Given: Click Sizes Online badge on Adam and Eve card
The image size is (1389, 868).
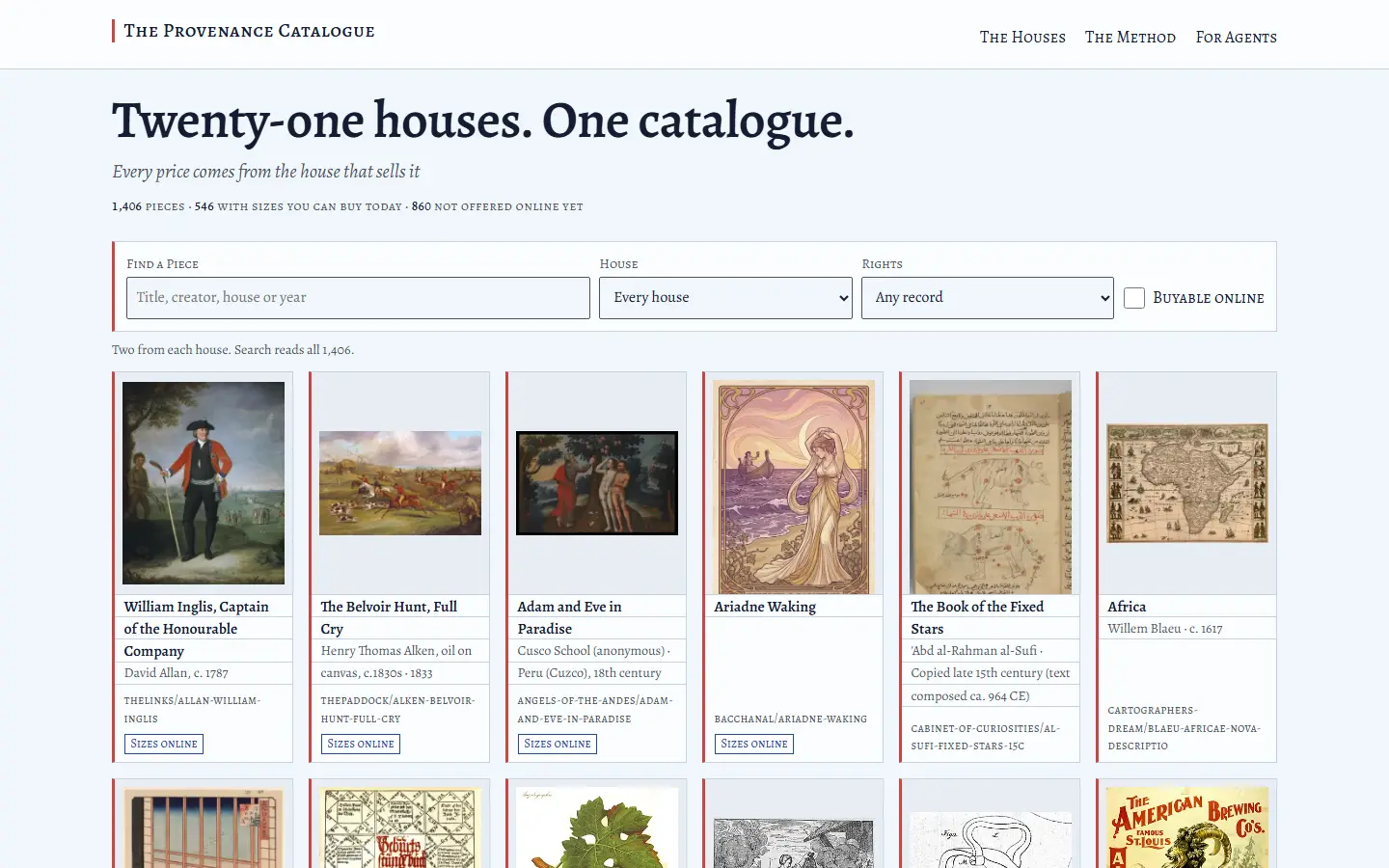Looking at the screenshot, I should click(x=558, y=744).
